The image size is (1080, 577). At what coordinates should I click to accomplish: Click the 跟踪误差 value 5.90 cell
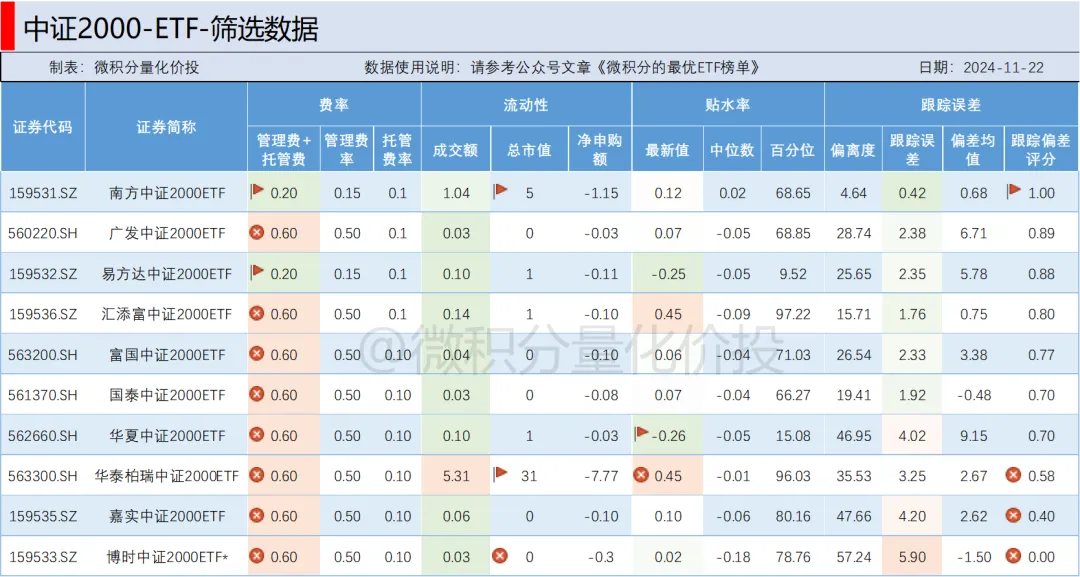(912, 557)
